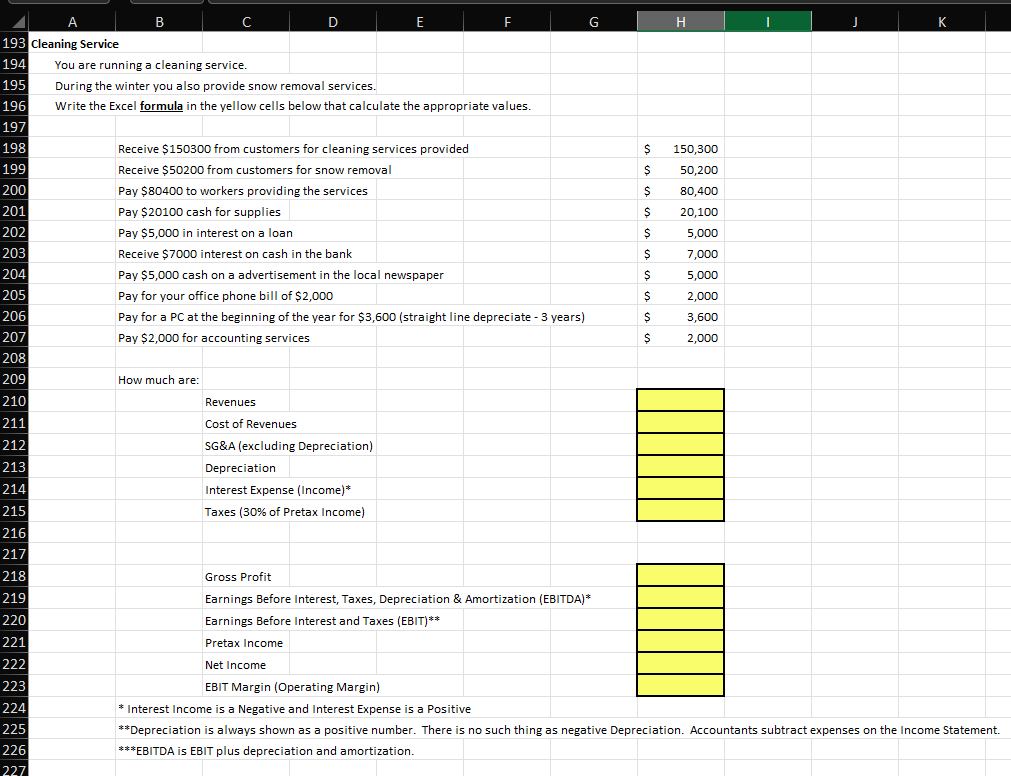Click the 'Taxes (30% of Pretax Income)' label
Image resolution: width=1011 pixels, height=776 pixels.
[284, 512]
